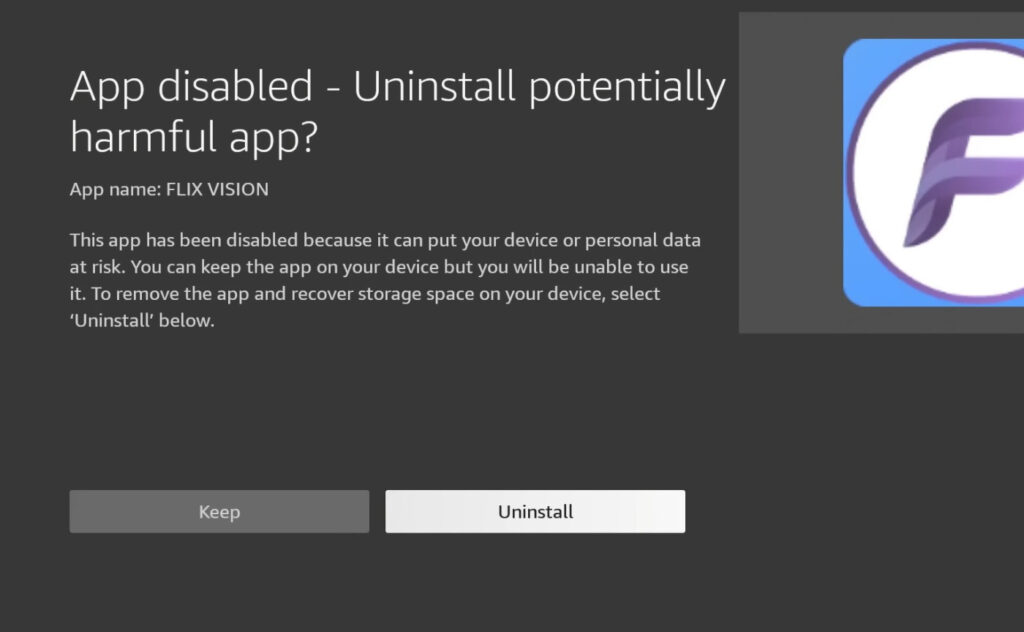Click the 'App disabled - Uninstall potentially harmful app?' heading
Viewport: 1024px width, 632px height.
[x=398, y=112]
